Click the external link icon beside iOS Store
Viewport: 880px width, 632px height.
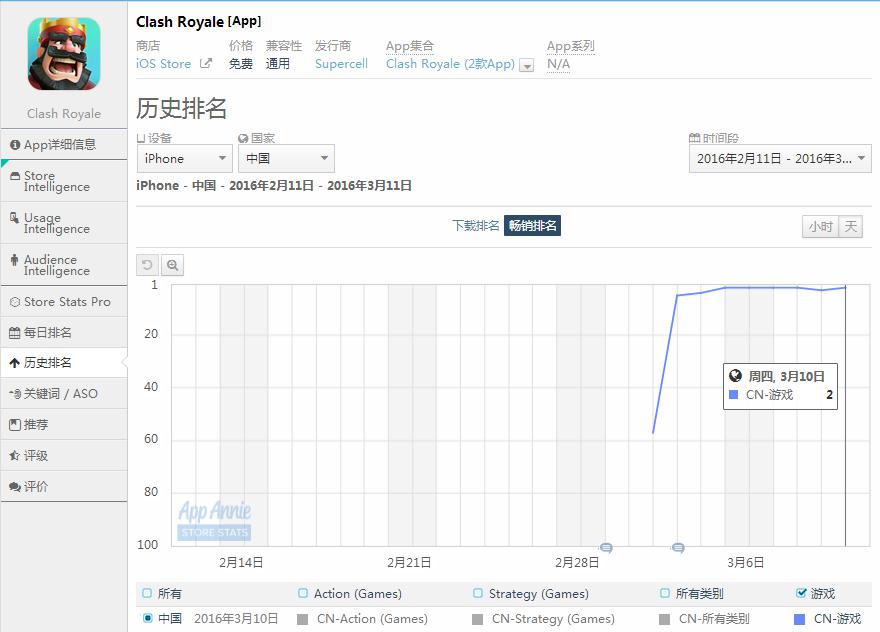click(206, 64)
